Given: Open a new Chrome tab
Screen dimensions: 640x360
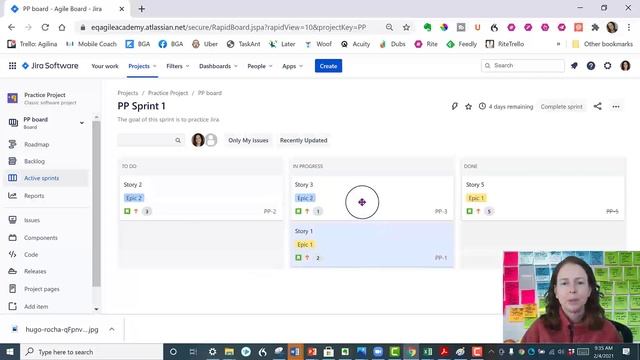Looking at the screenshot, I should point(142,9).
